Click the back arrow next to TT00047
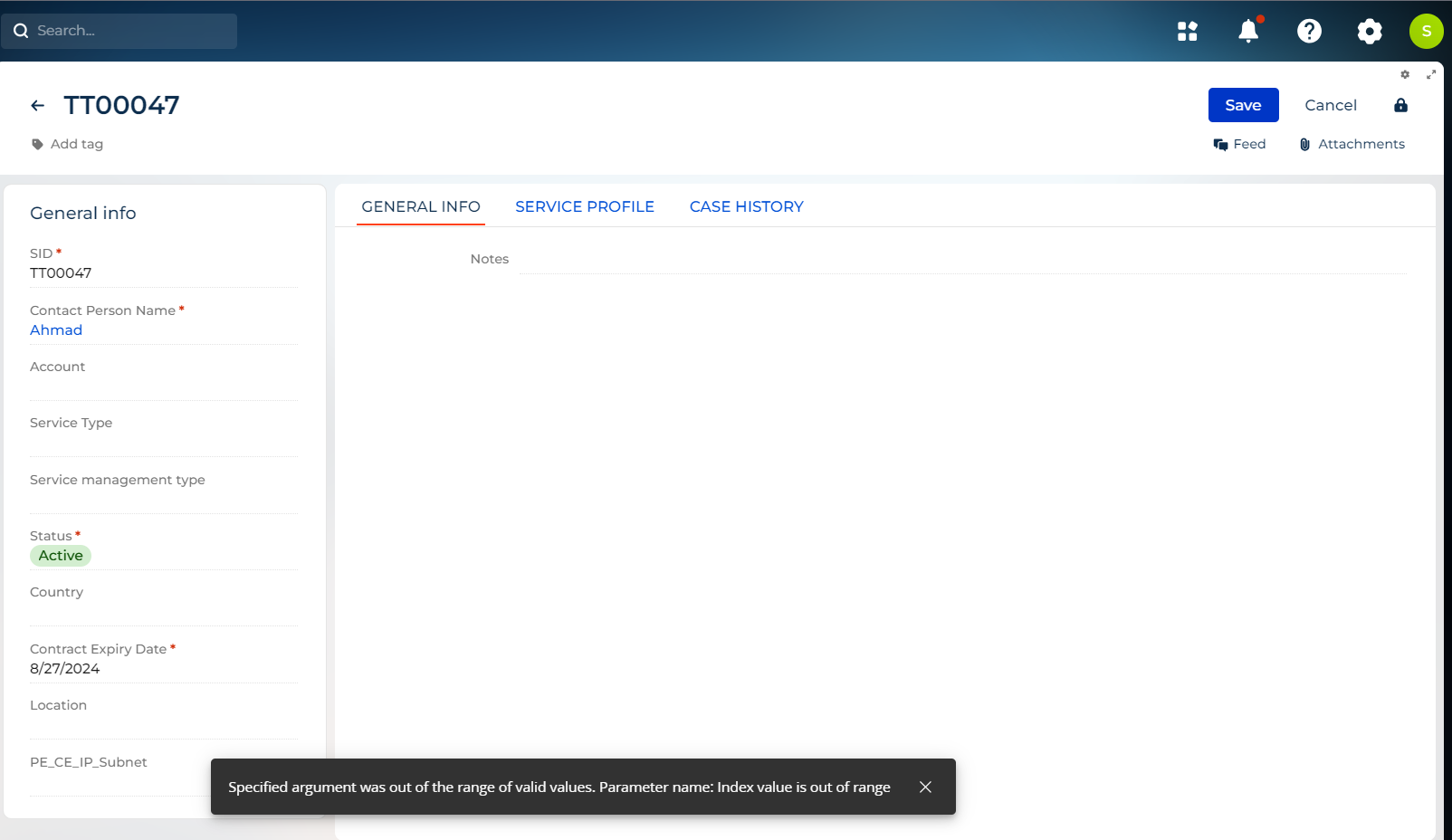The image size is (1452, 840). coord(37,106)
